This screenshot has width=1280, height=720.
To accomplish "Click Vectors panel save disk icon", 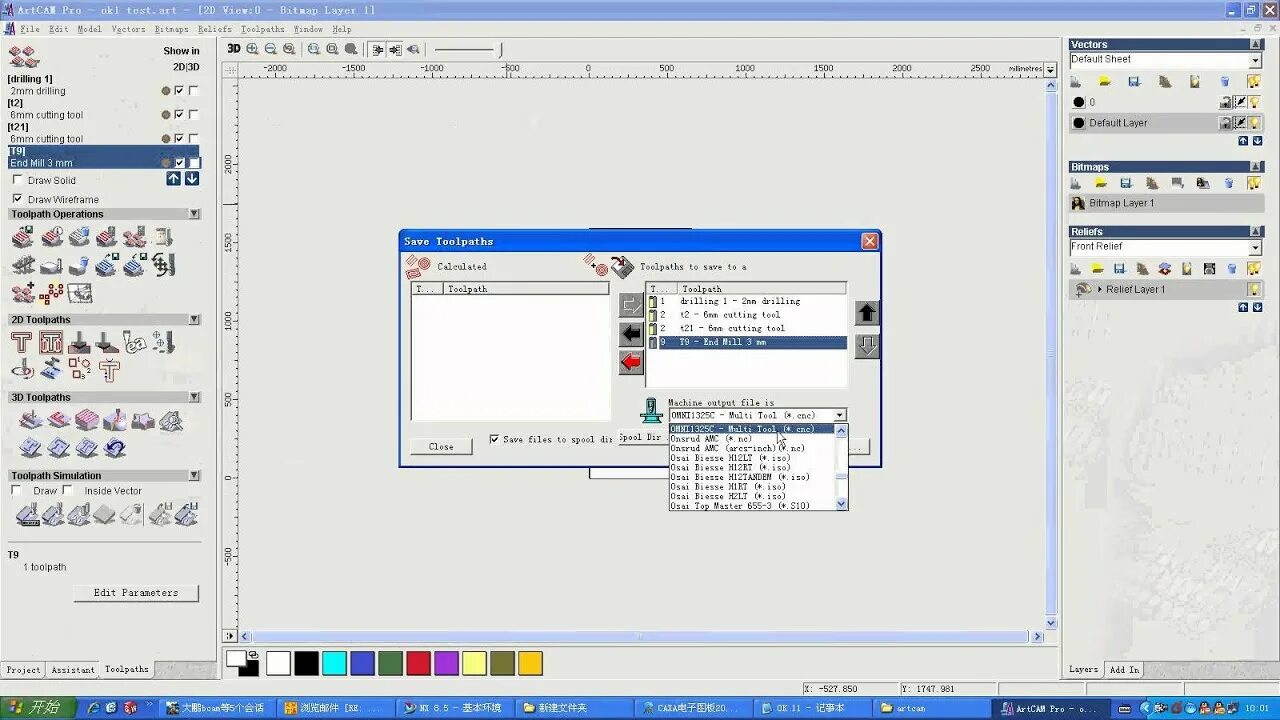I will pos(1135,81).
